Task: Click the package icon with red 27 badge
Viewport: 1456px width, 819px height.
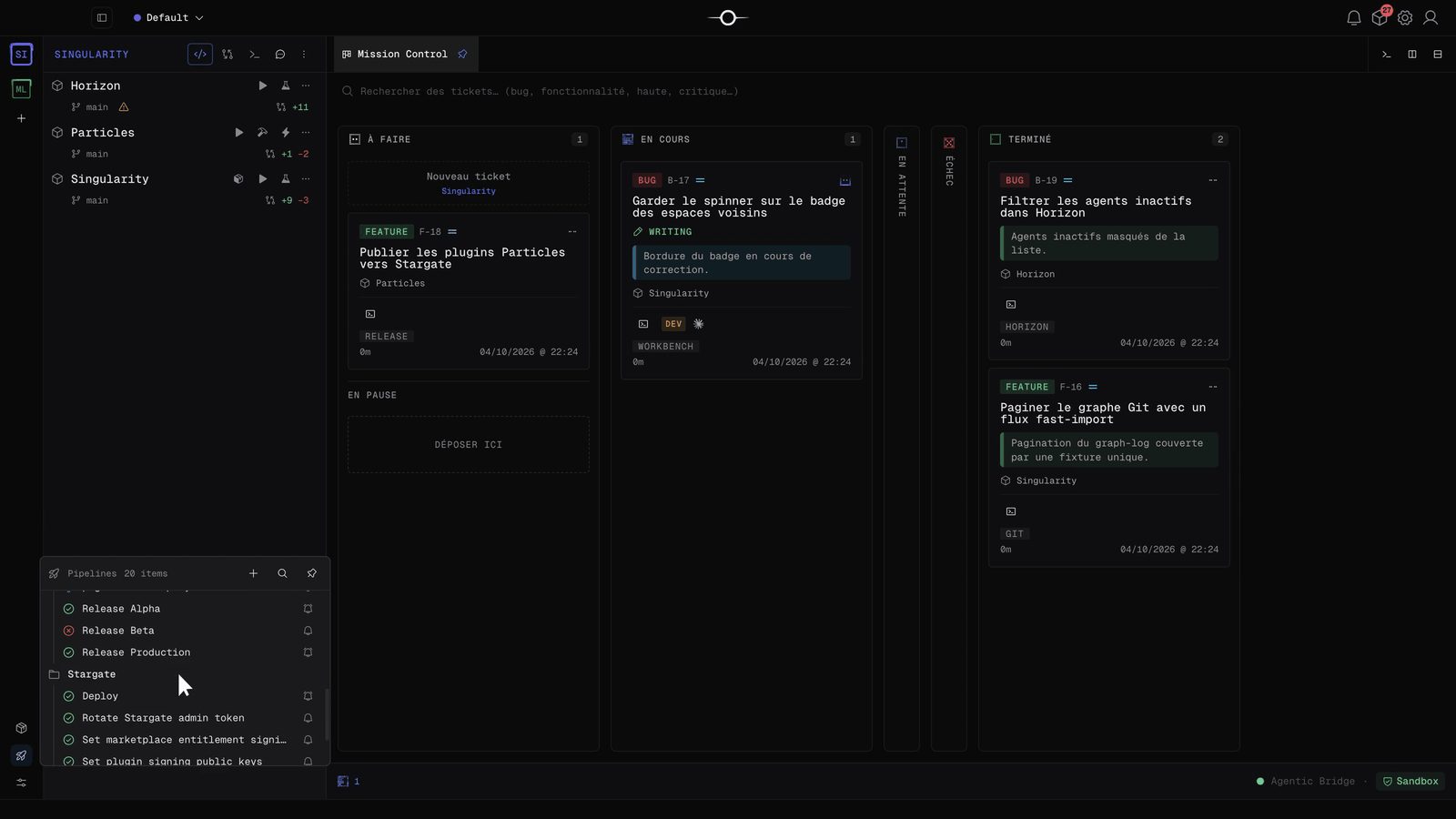Action: (x=1380, y=17)
